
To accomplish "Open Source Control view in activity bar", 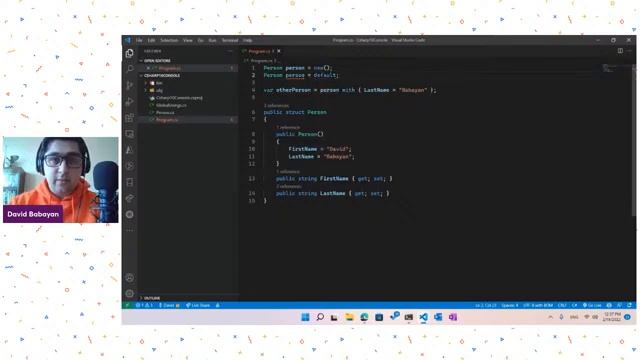I will coord(130,85).
